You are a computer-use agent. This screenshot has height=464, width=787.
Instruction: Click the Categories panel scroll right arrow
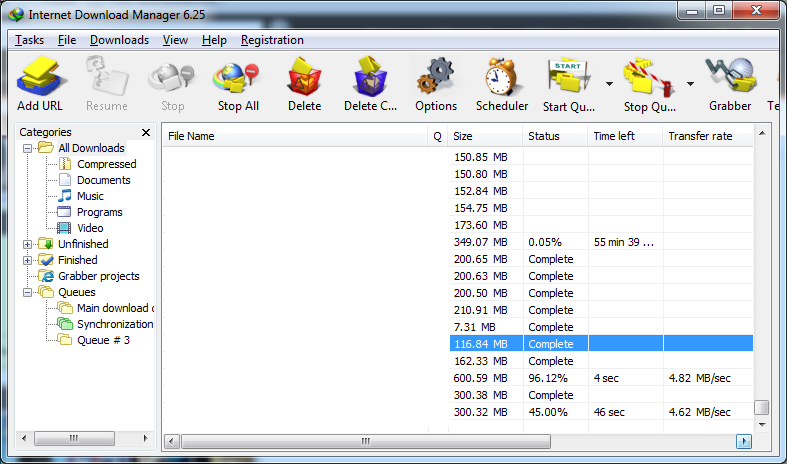click(x=146, y=438)
